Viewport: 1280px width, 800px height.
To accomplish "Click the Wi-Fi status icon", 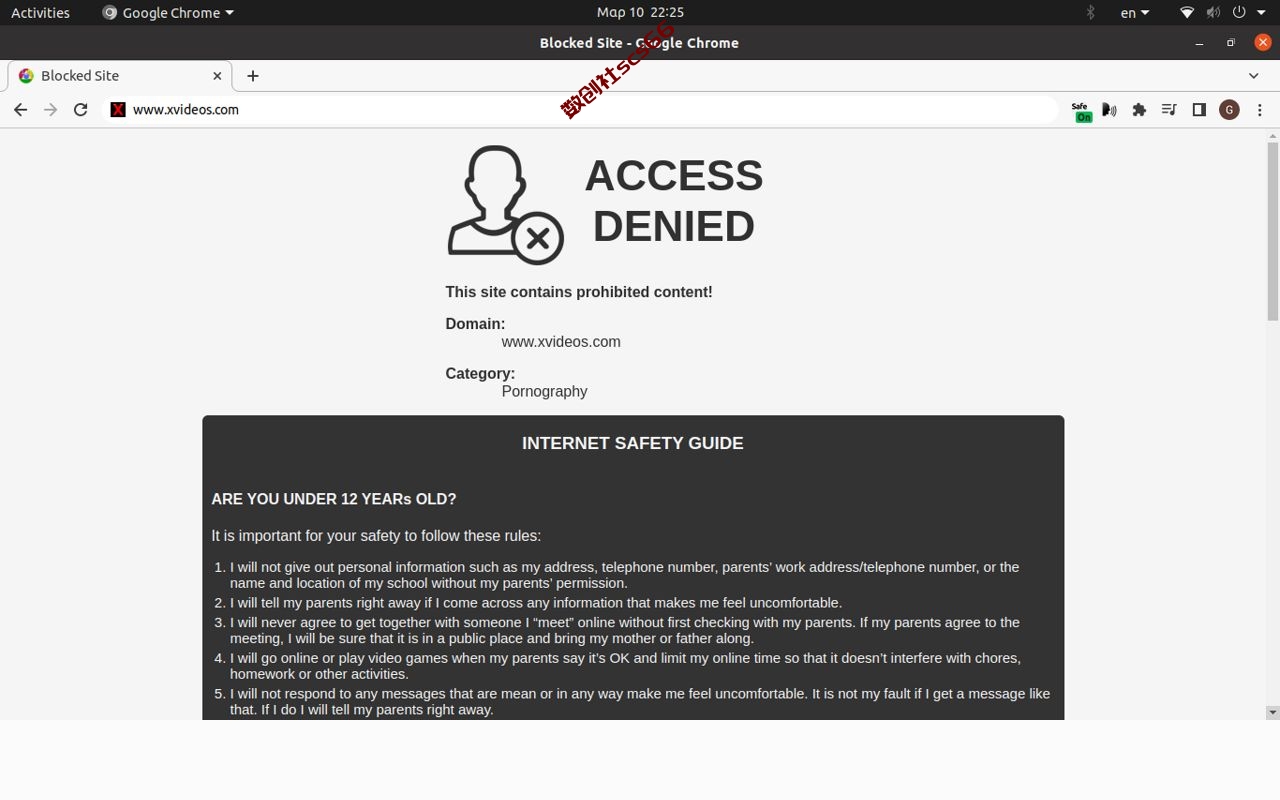I will tap(1187, 13).
